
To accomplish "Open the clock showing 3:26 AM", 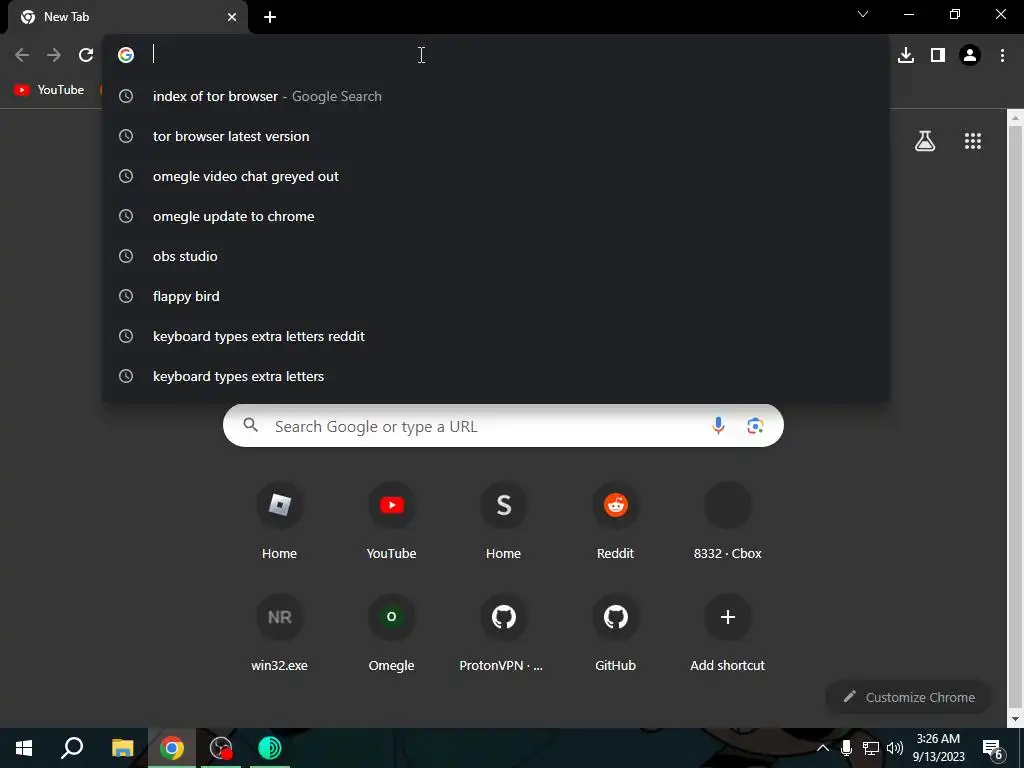I will (x=938, y=748).
